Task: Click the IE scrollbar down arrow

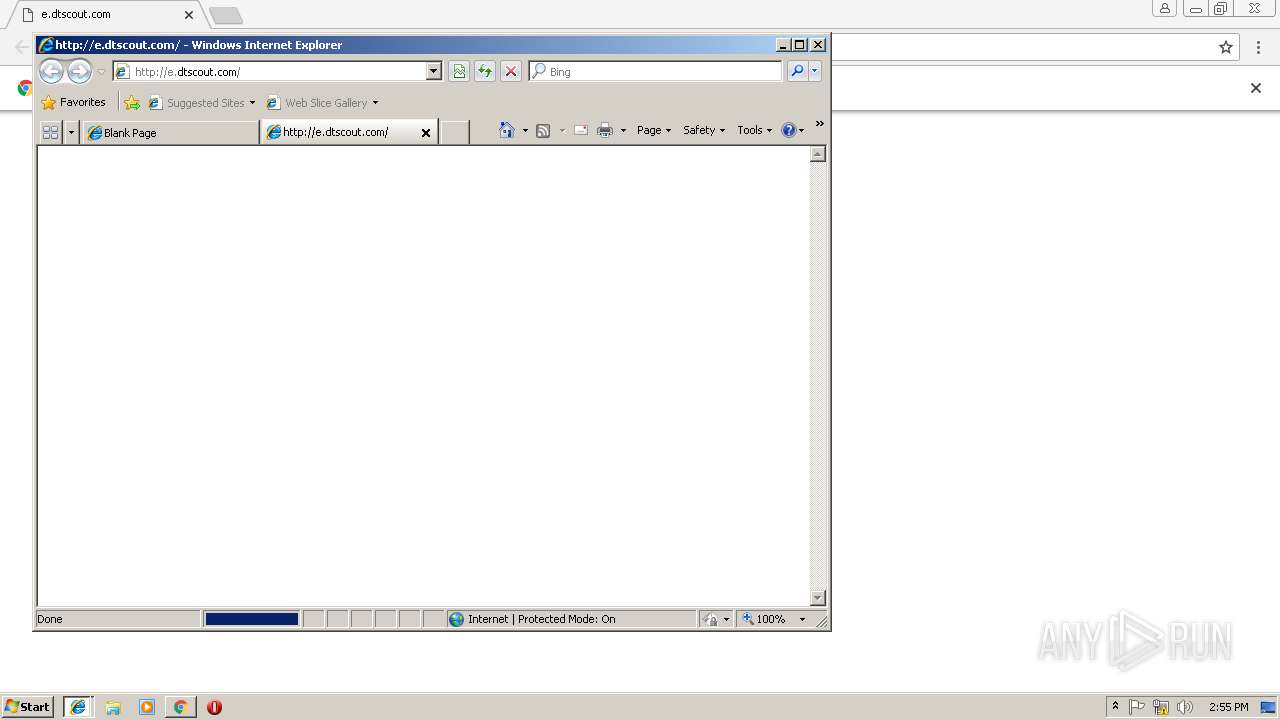Action: tap(818, 598)
